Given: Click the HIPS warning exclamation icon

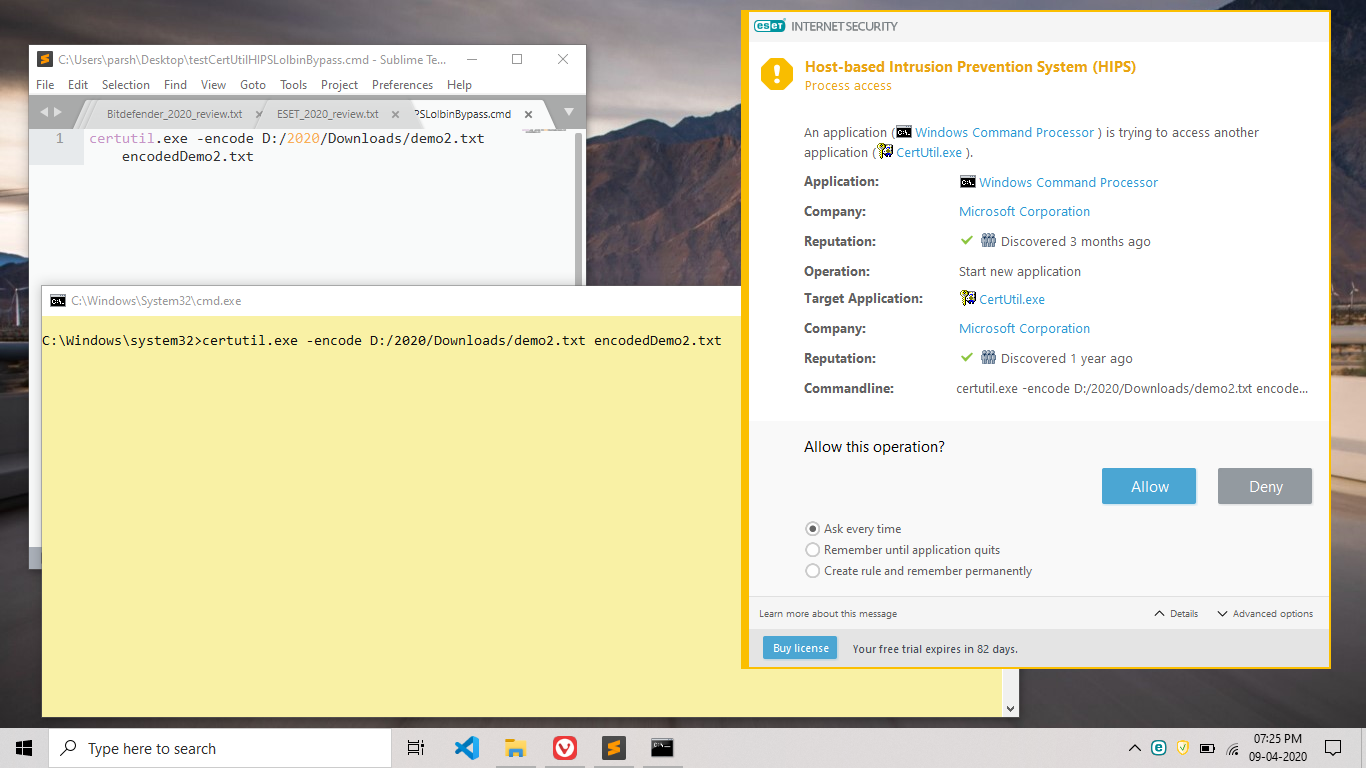Looking at the screenshot, I should coord(777,74).
